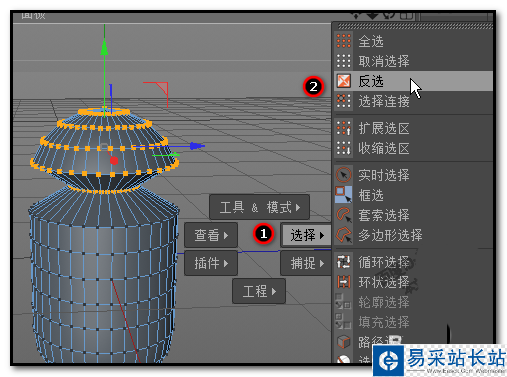Click the blue Z-axis arrow handle
The image size is (507, 377).
point(197,146)
